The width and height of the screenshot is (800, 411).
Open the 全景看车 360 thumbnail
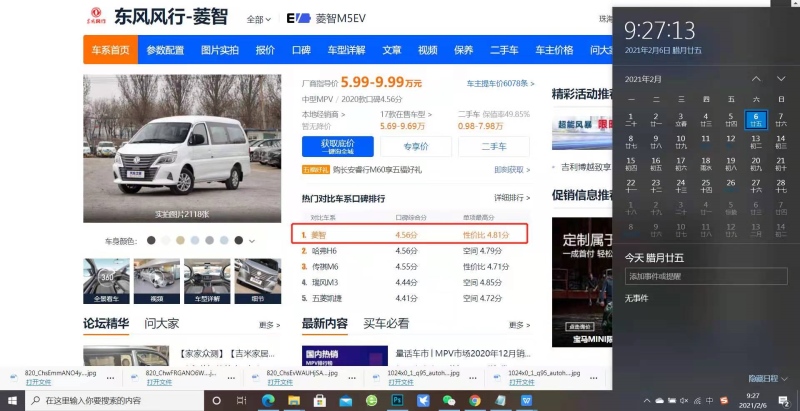coord(107,281)
